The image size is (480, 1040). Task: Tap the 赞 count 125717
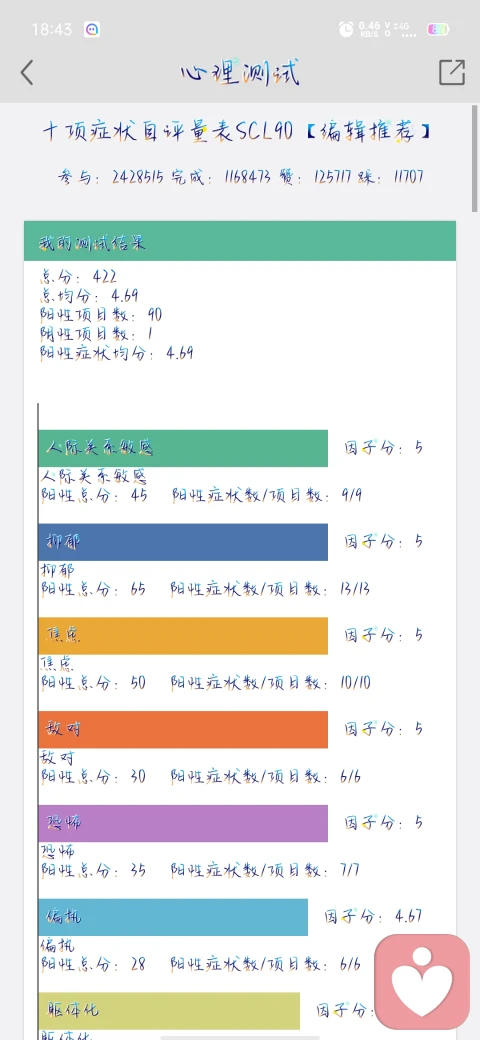(318, 177)
